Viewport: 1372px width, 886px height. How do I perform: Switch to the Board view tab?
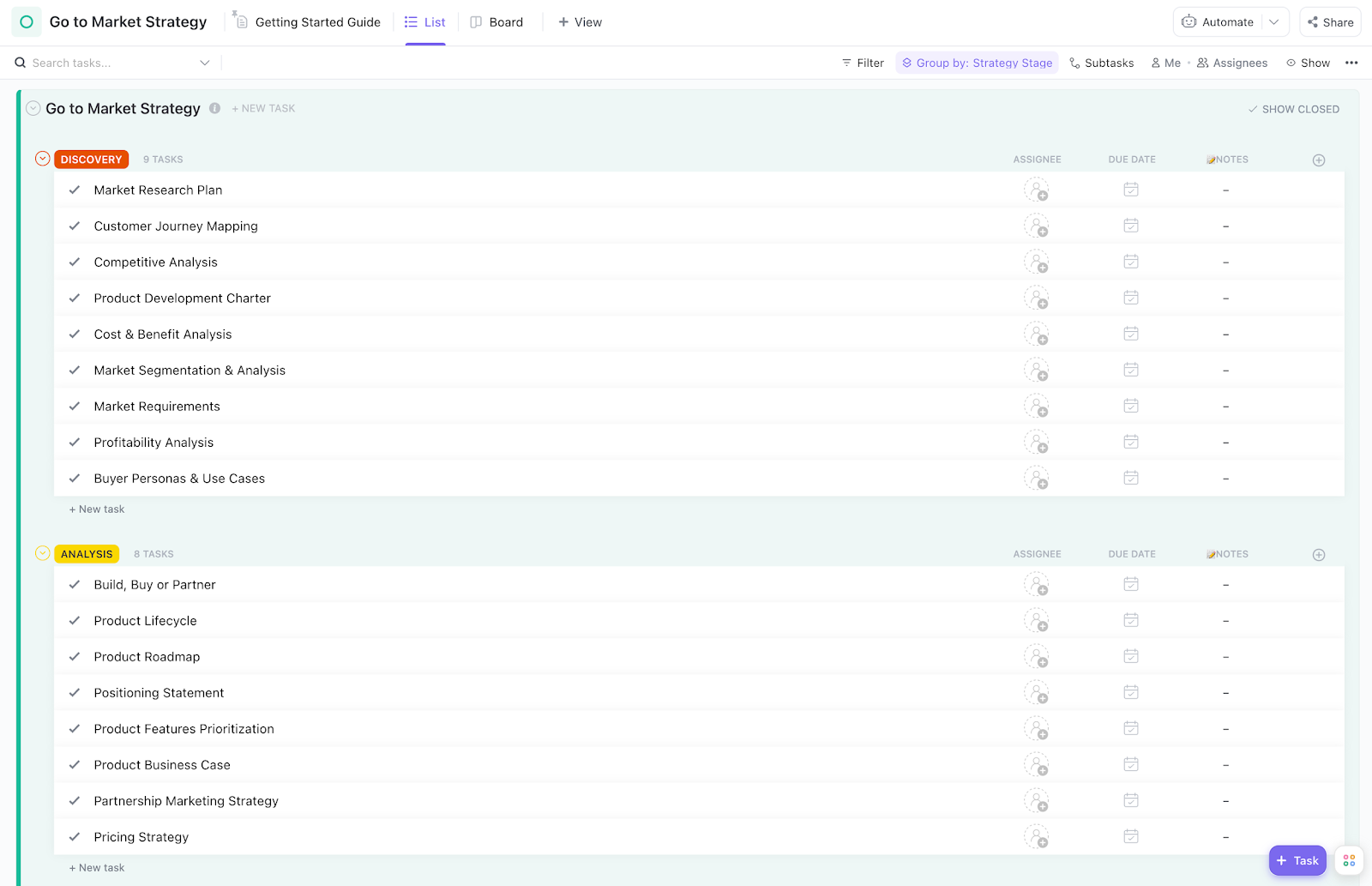pyautogui.click(x=496, y=22)
